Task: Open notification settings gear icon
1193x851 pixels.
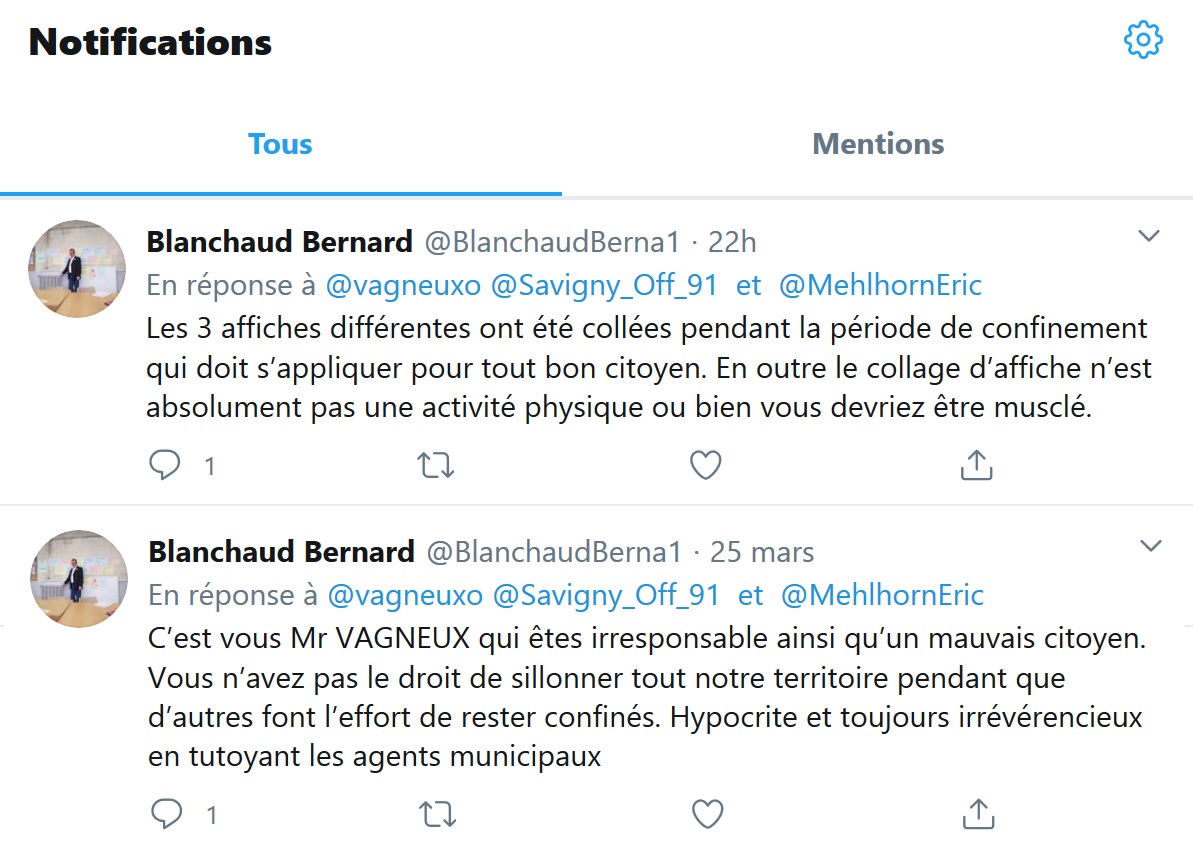Action: [1143, 40]
